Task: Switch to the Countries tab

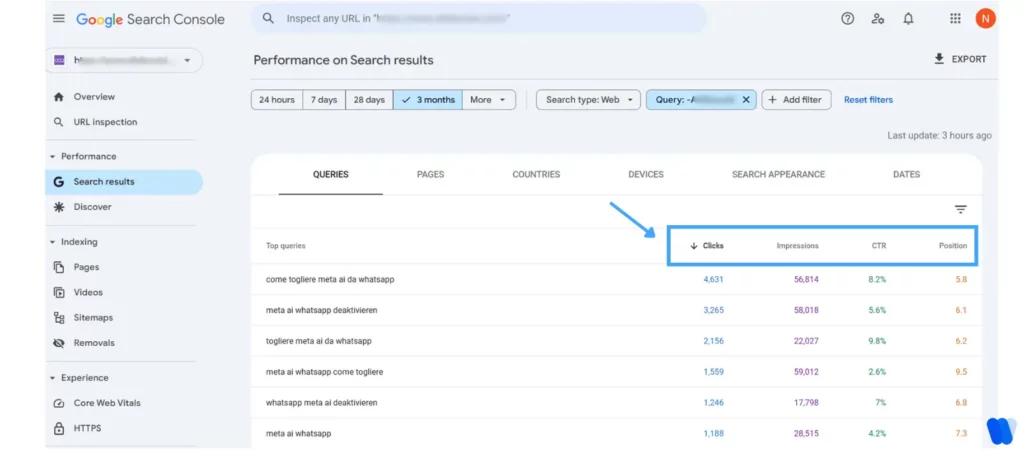Action: pyautogui.click(x=536, y=174)
